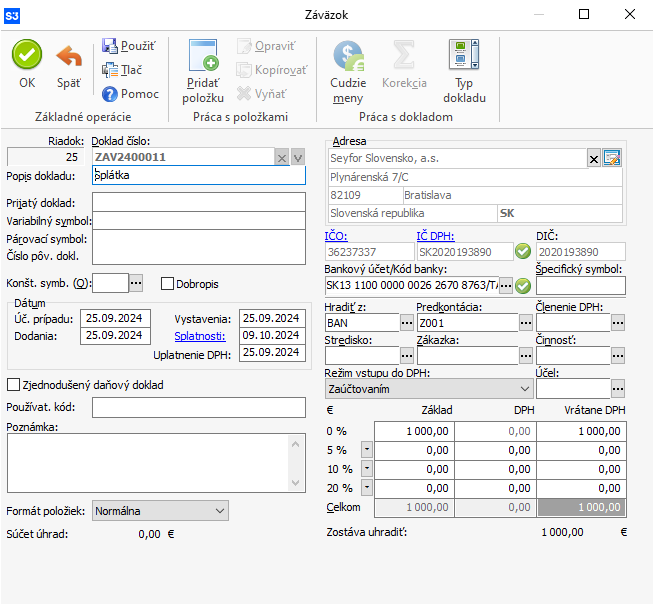This screenshot has height=604, width=653.
Task: Clear Doklad číslo with the X button
Action: pyautogui.click(x=282, y=158)
